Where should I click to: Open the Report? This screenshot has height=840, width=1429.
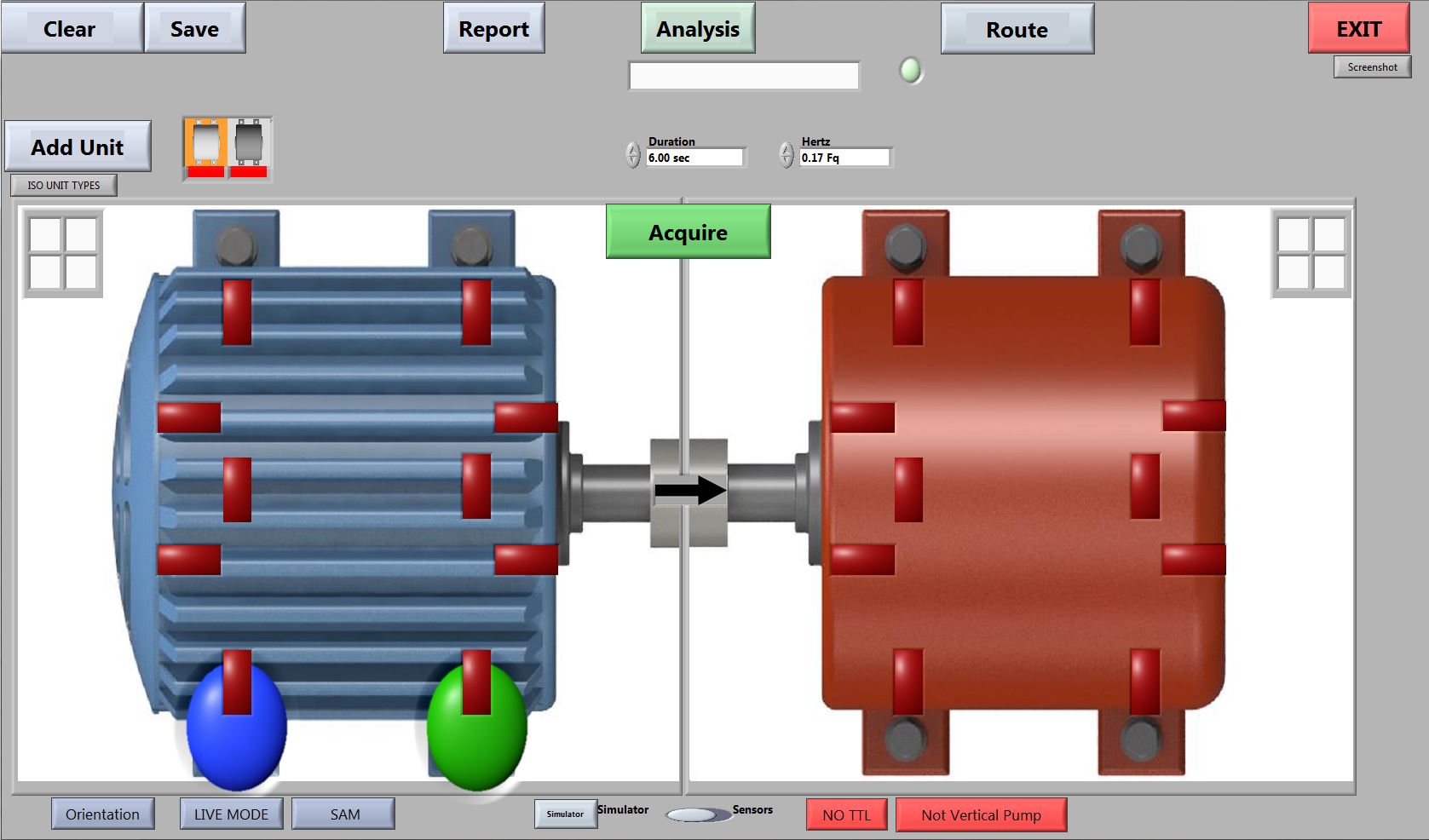point(494,28)
